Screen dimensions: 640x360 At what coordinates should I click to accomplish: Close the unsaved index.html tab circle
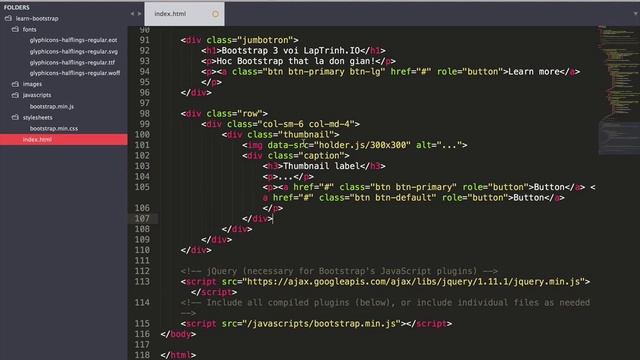point(215,14)
